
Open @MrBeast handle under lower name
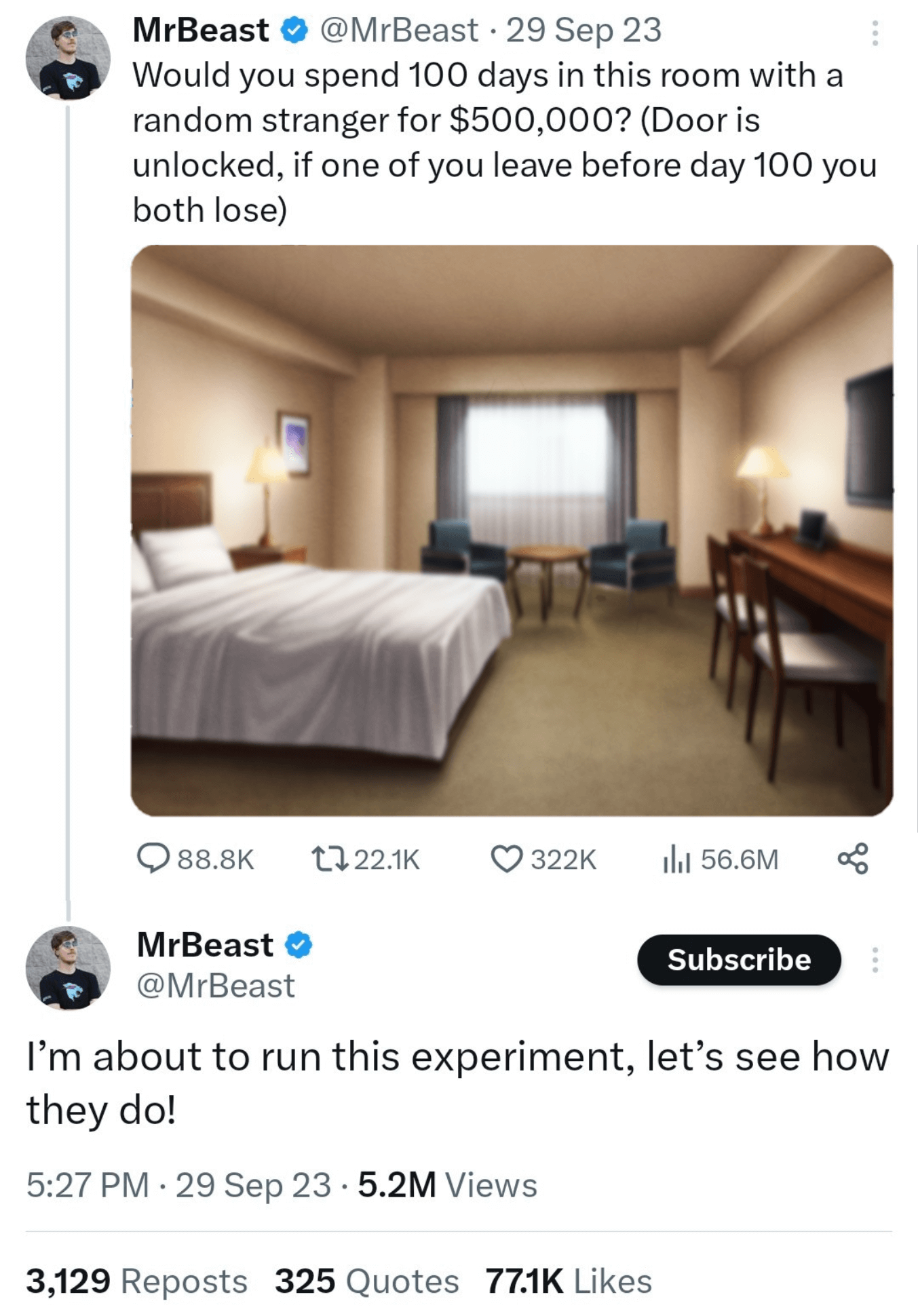coord(216,986)
